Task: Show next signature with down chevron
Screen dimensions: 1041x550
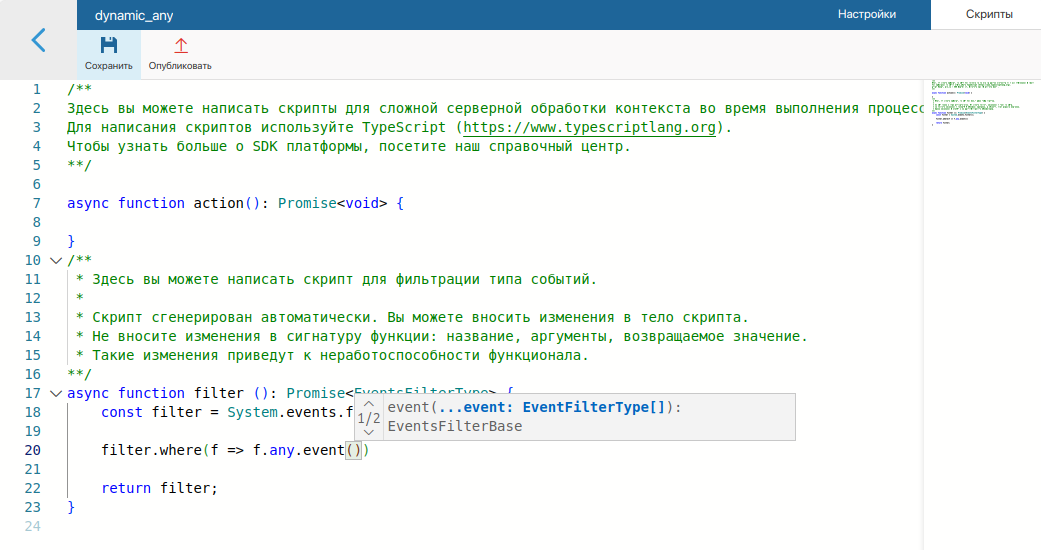Action: tap(369, 432)
